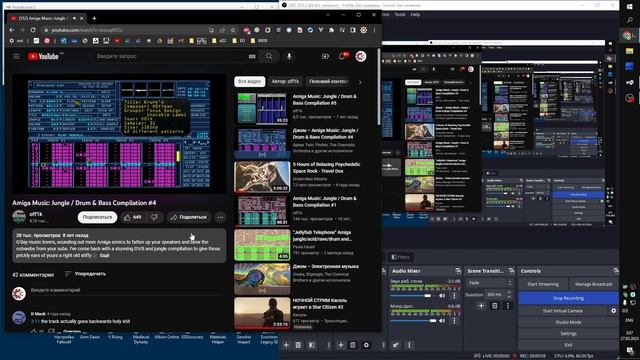
Task: Add a source in OBS sources toolbar
Action: [341, 345]
